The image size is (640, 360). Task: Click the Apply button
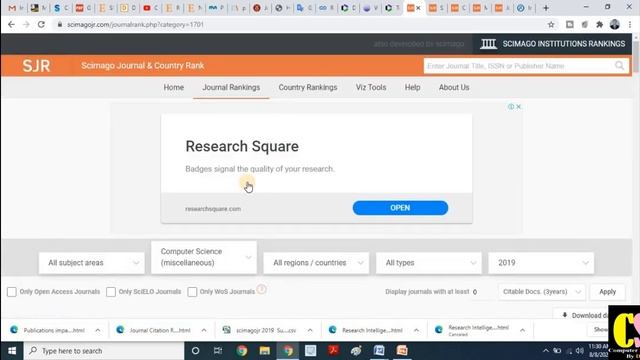607,292
